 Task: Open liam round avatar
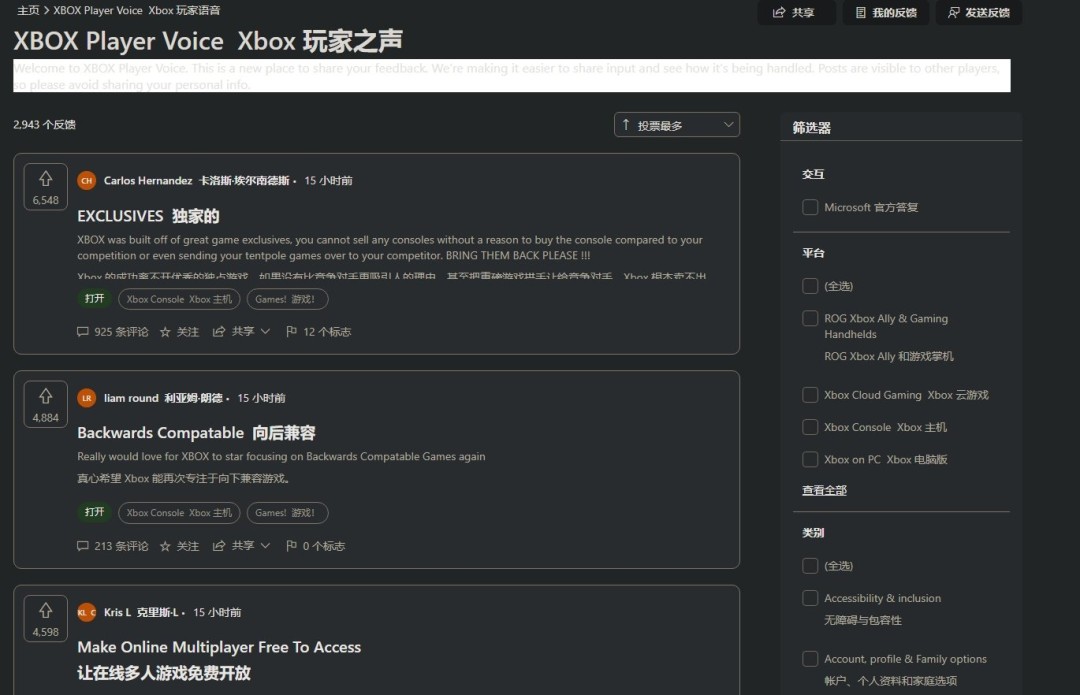(87, 398)
